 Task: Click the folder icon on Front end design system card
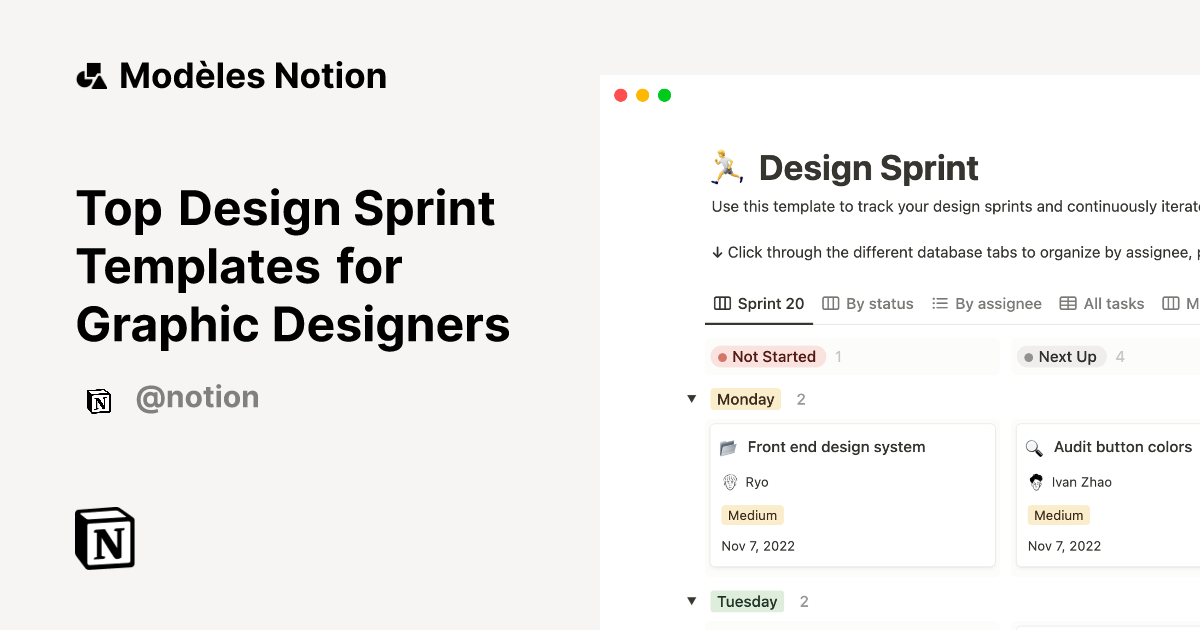731,447
